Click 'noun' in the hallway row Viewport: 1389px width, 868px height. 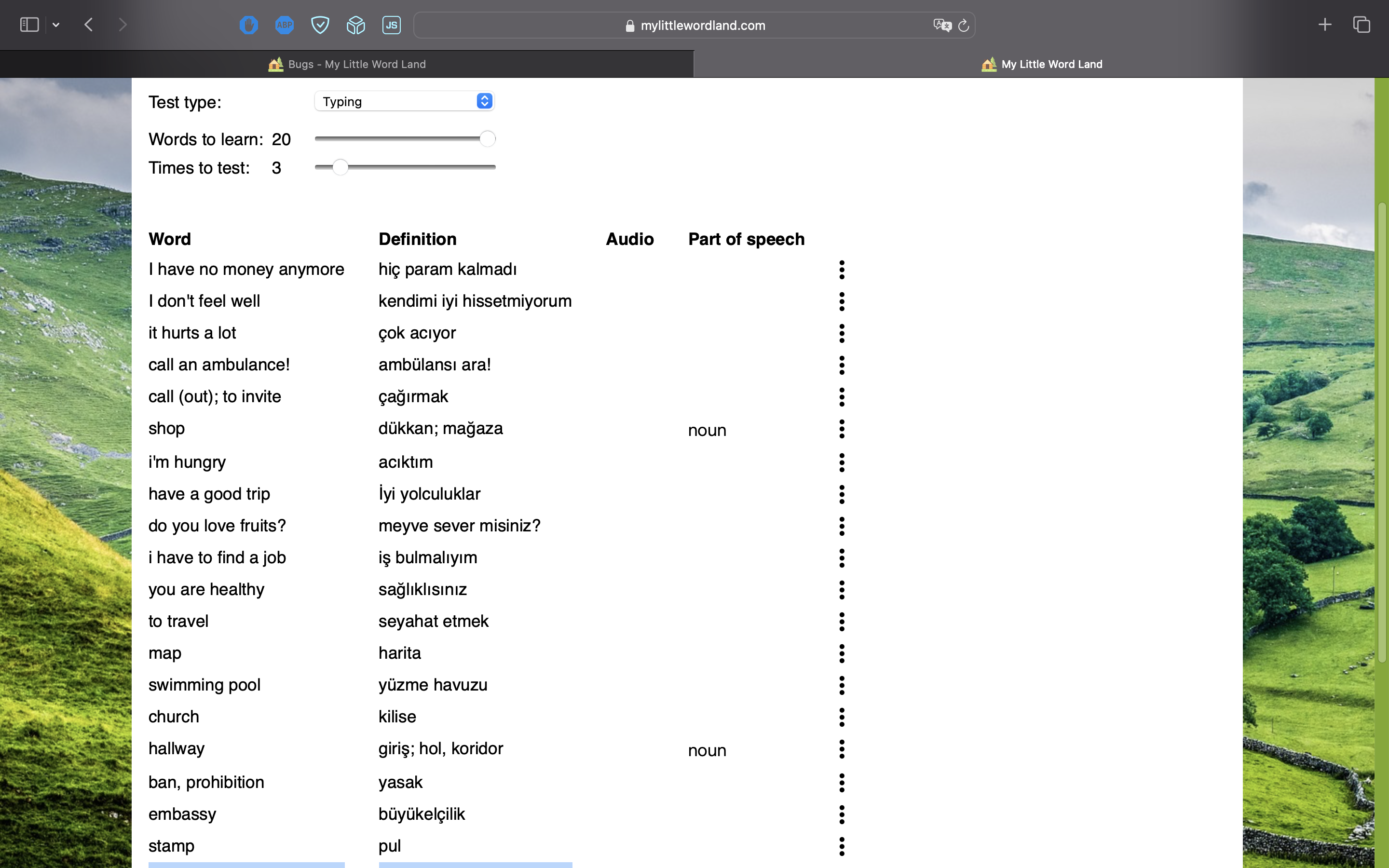[x=707, y=751]
